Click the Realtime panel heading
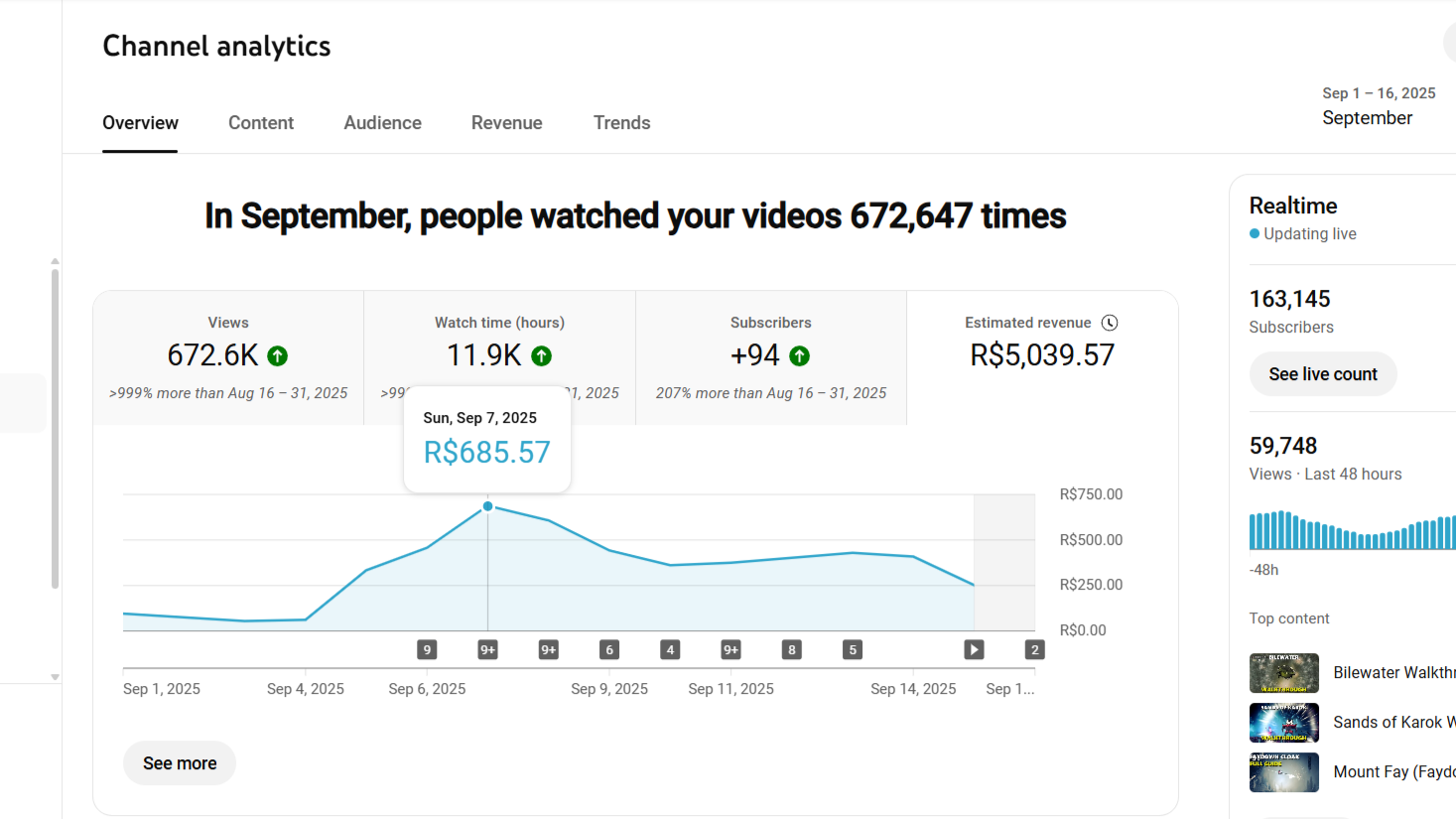1456x819 pixels. coord(1293,205)
